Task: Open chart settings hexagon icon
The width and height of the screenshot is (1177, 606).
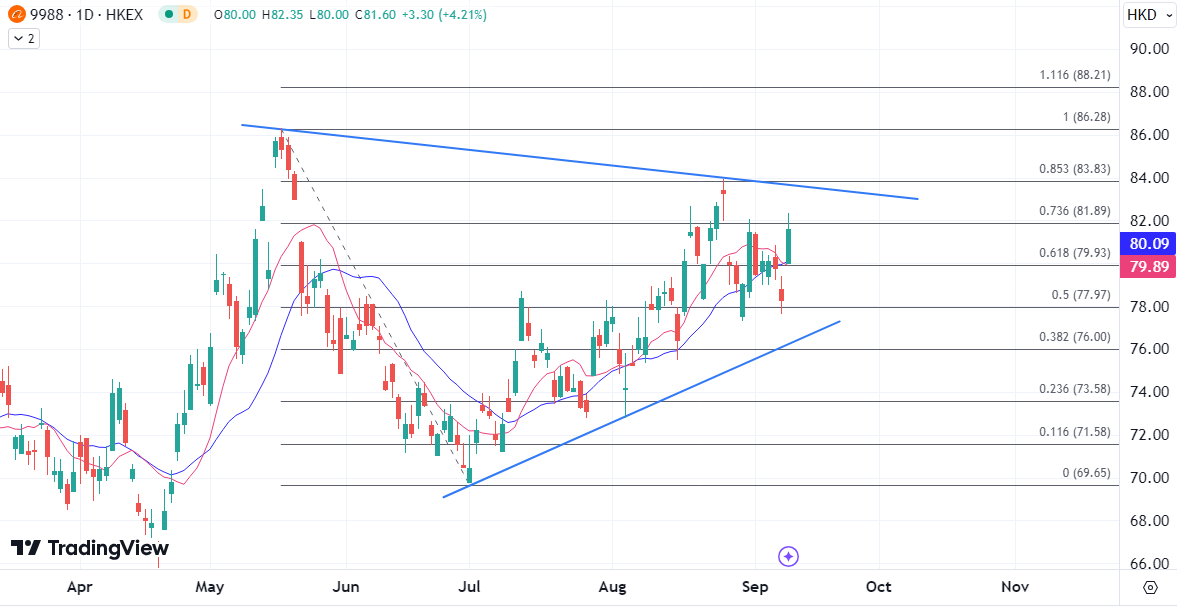Action: click(1150, 587)
